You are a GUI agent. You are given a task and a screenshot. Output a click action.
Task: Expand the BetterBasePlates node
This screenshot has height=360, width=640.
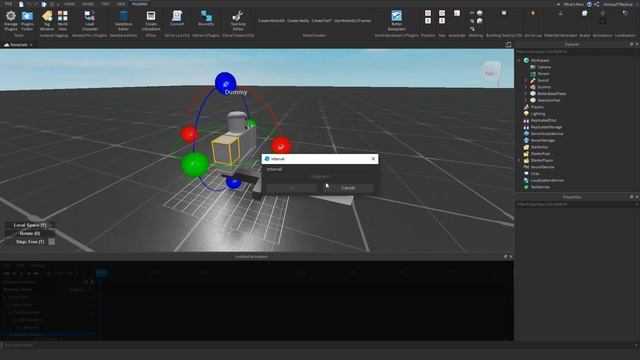tap(526, 93)
